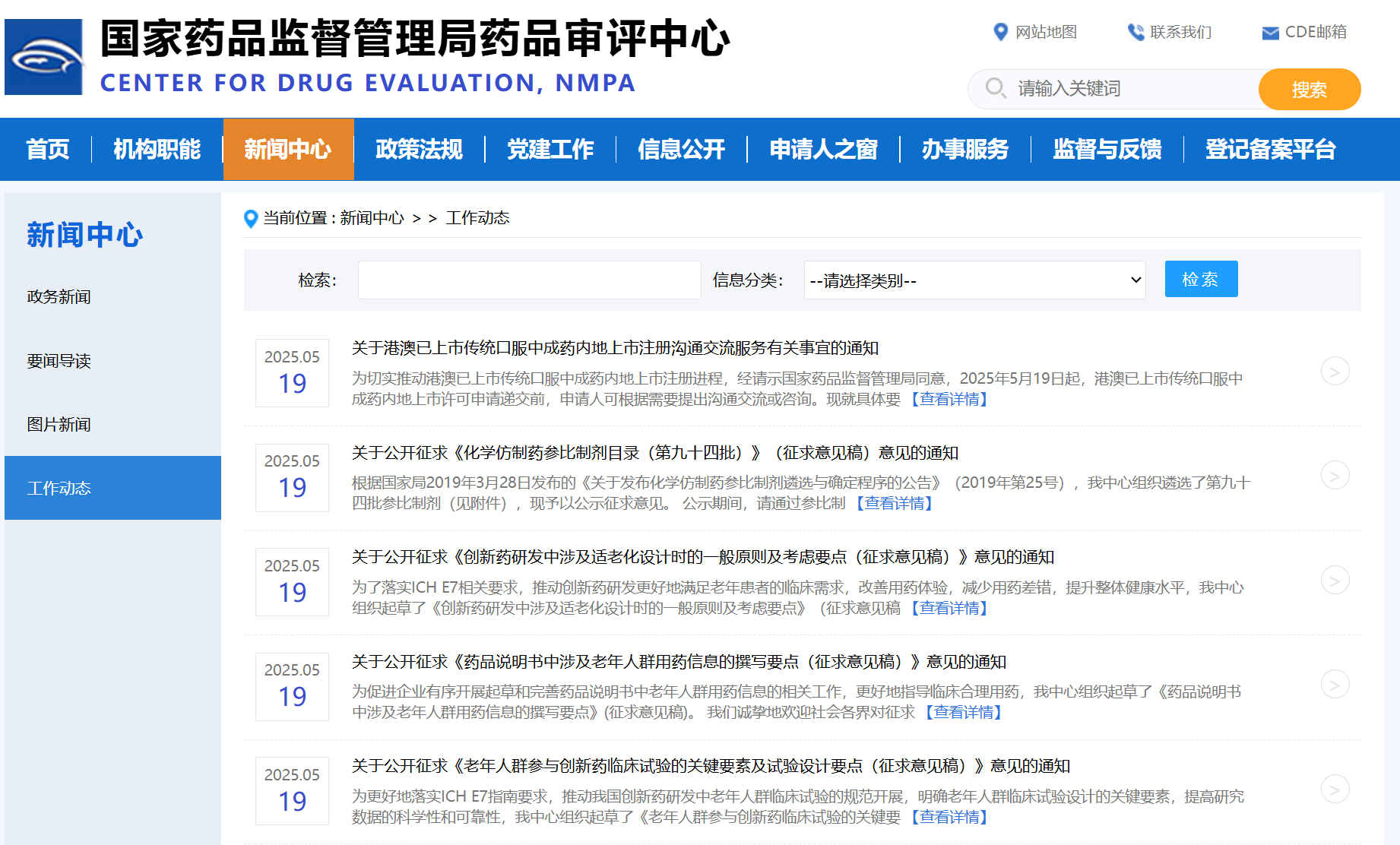Go to 党建工作 section
Image resolution: width=1400 pixels, height=845 pixels.
coord(550,149)
